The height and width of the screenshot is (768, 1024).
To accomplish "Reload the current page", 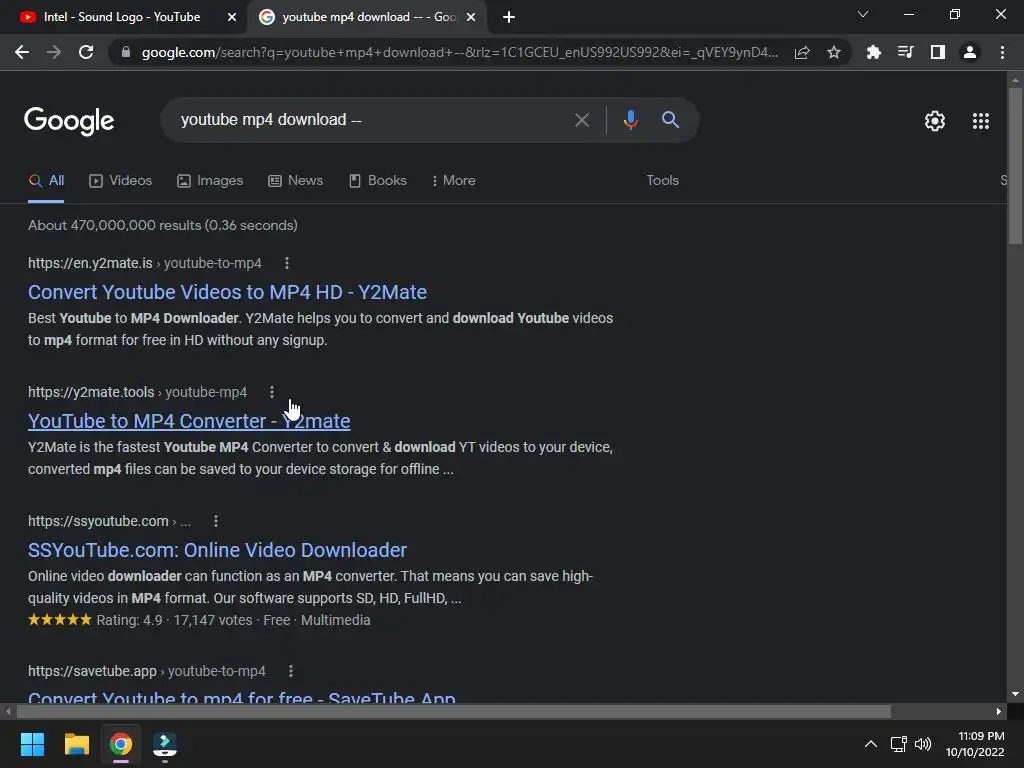I will (x=86, y=52).
